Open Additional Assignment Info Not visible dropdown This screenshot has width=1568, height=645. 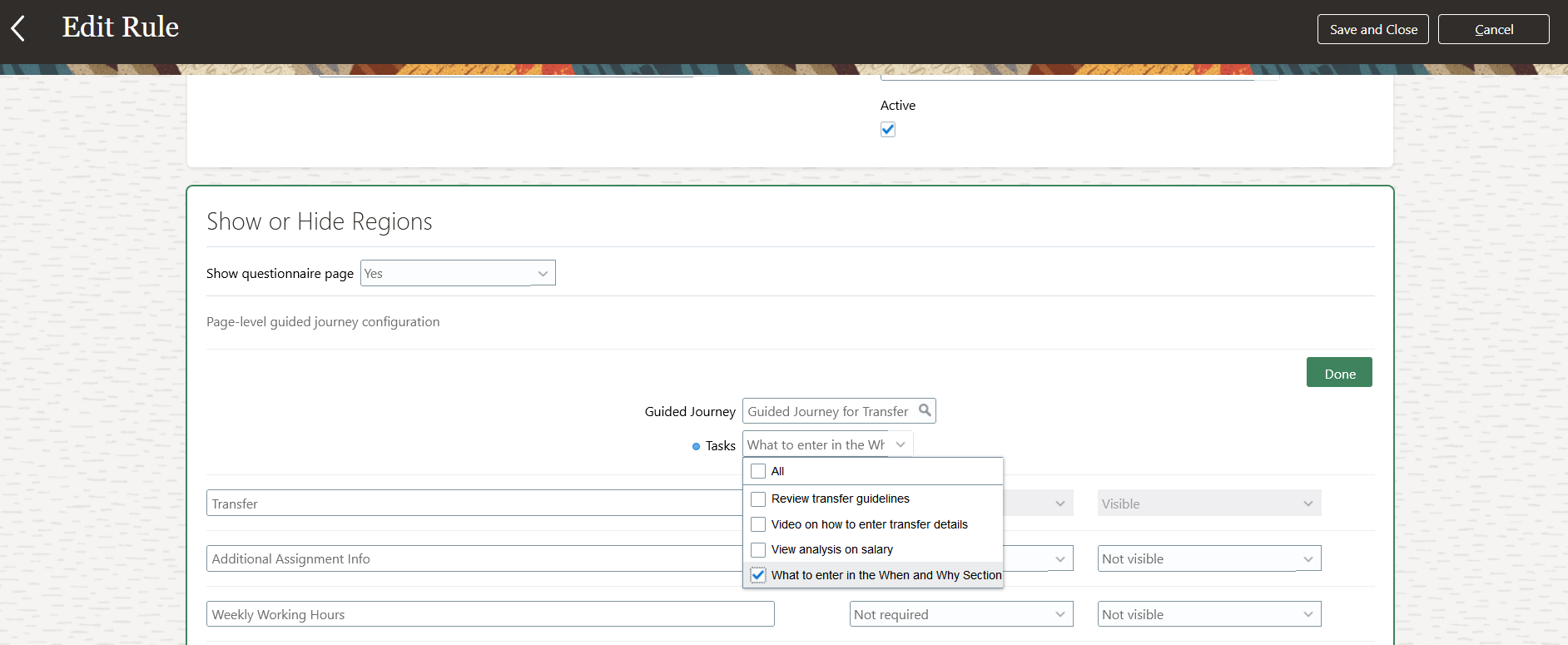point(1209,559)
